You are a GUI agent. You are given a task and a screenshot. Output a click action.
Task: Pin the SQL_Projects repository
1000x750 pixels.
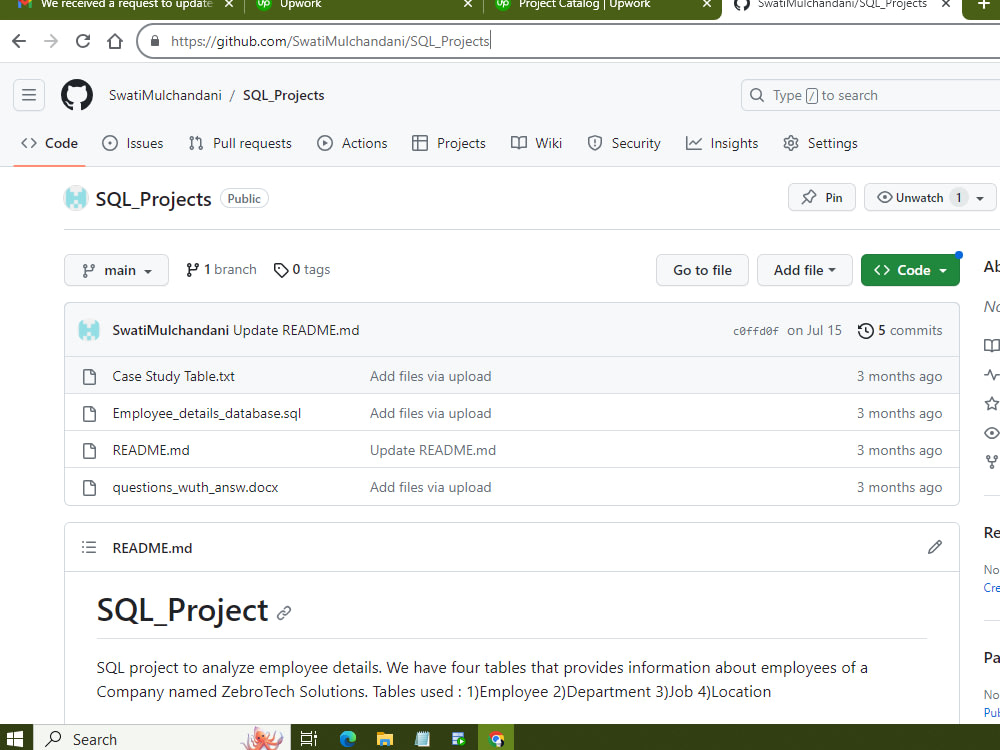point(821,197)
